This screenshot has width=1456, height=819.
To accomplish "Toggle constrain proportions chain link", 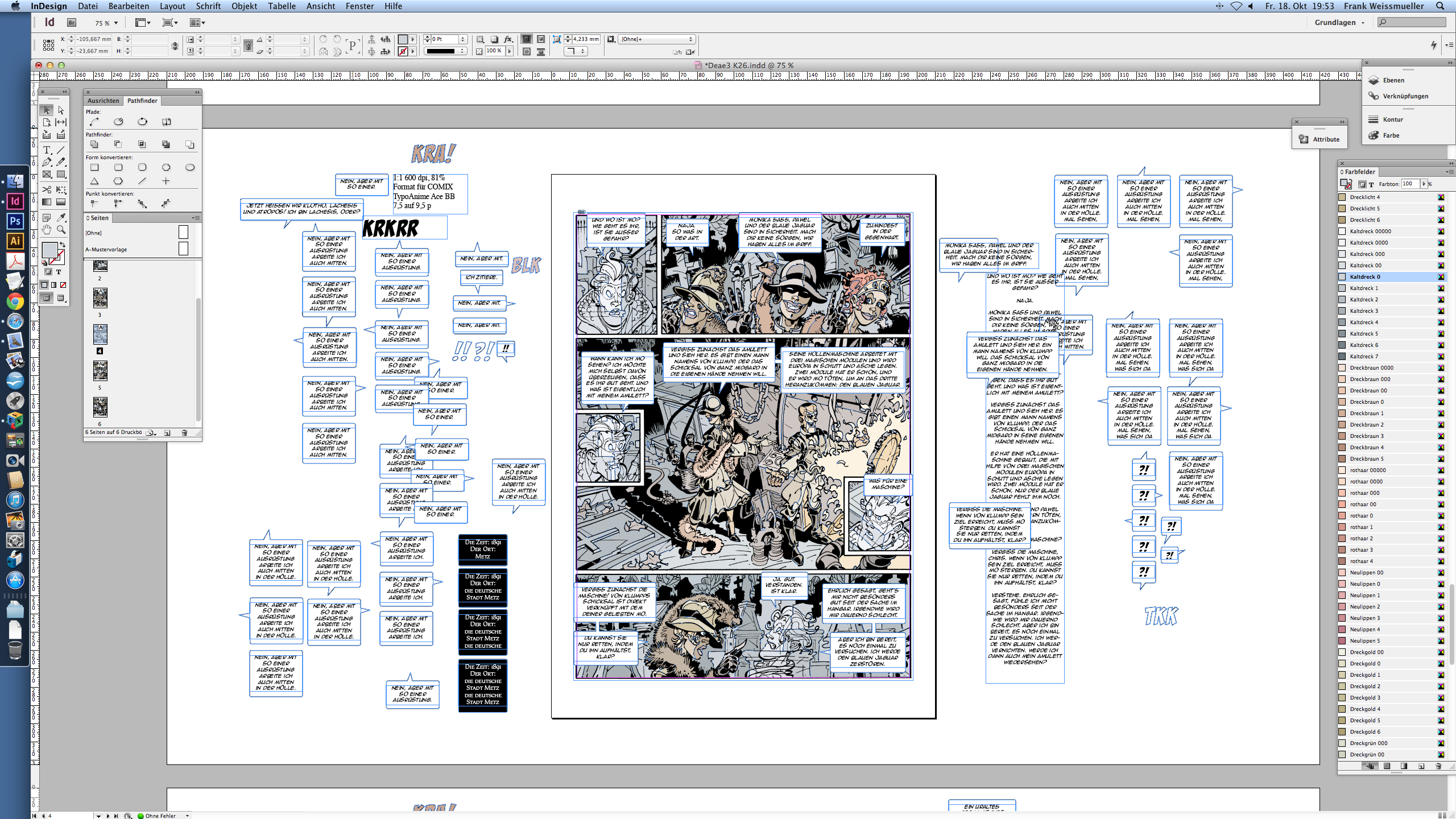I will [247, 45].
